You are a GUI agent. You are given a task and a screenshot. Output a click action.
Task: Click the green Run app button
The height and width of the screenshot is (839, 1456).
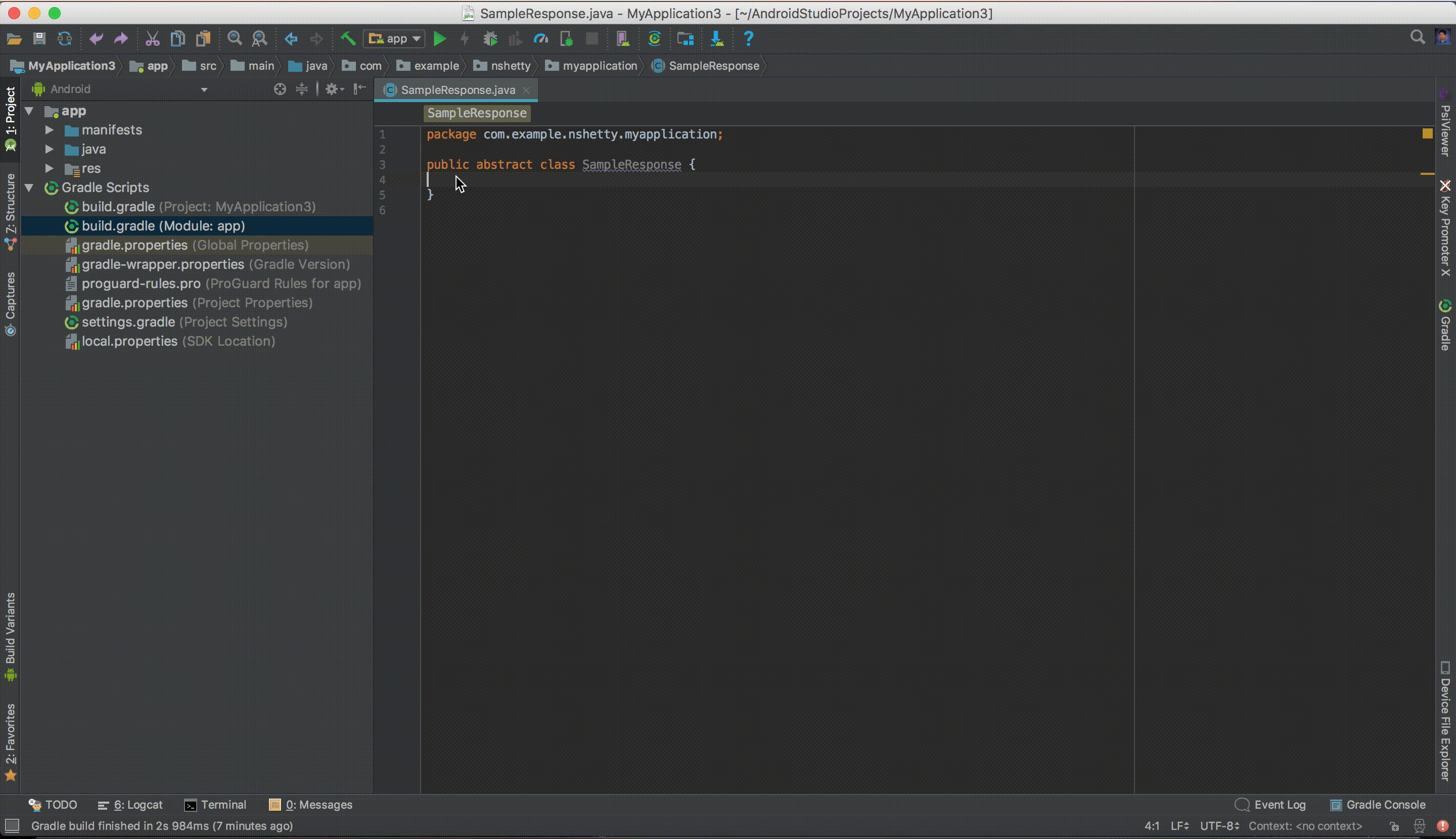(439, 38)
